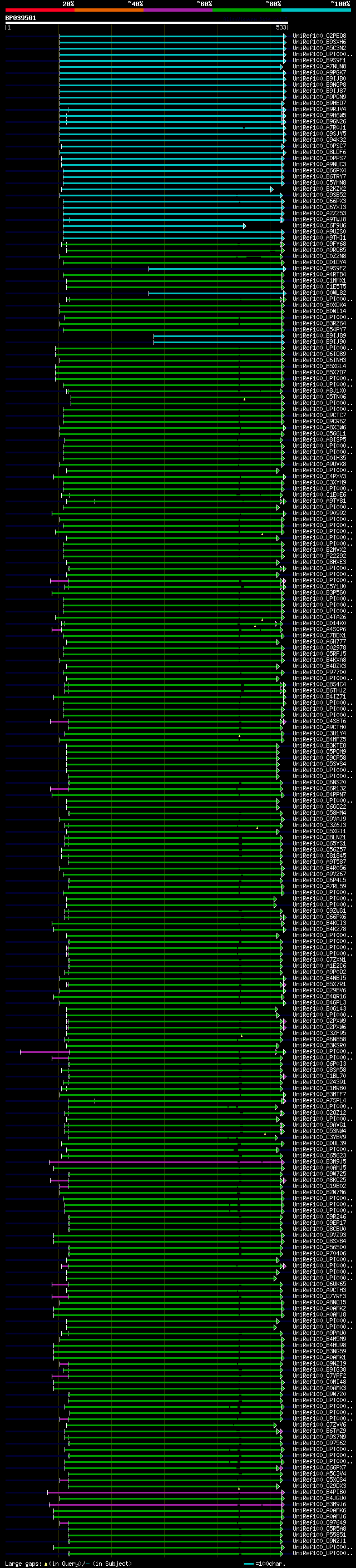Screen dimensions: 356x1568
Task: Click the UniRef100_C0MI48 label
Action: point(319,1382)
